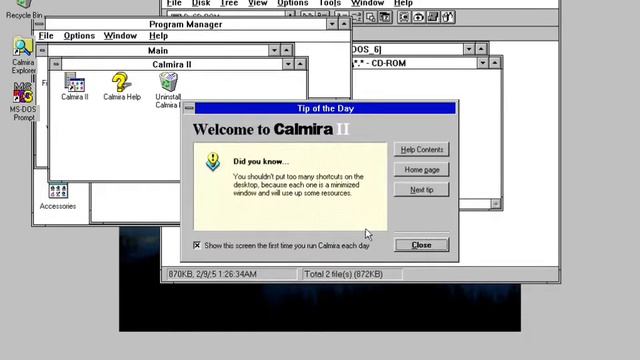The height and width of the screenshot is (360, 640).
Task: Click status text 'Total 2 file(s) (872KB)'
Action: coord(344,274)
